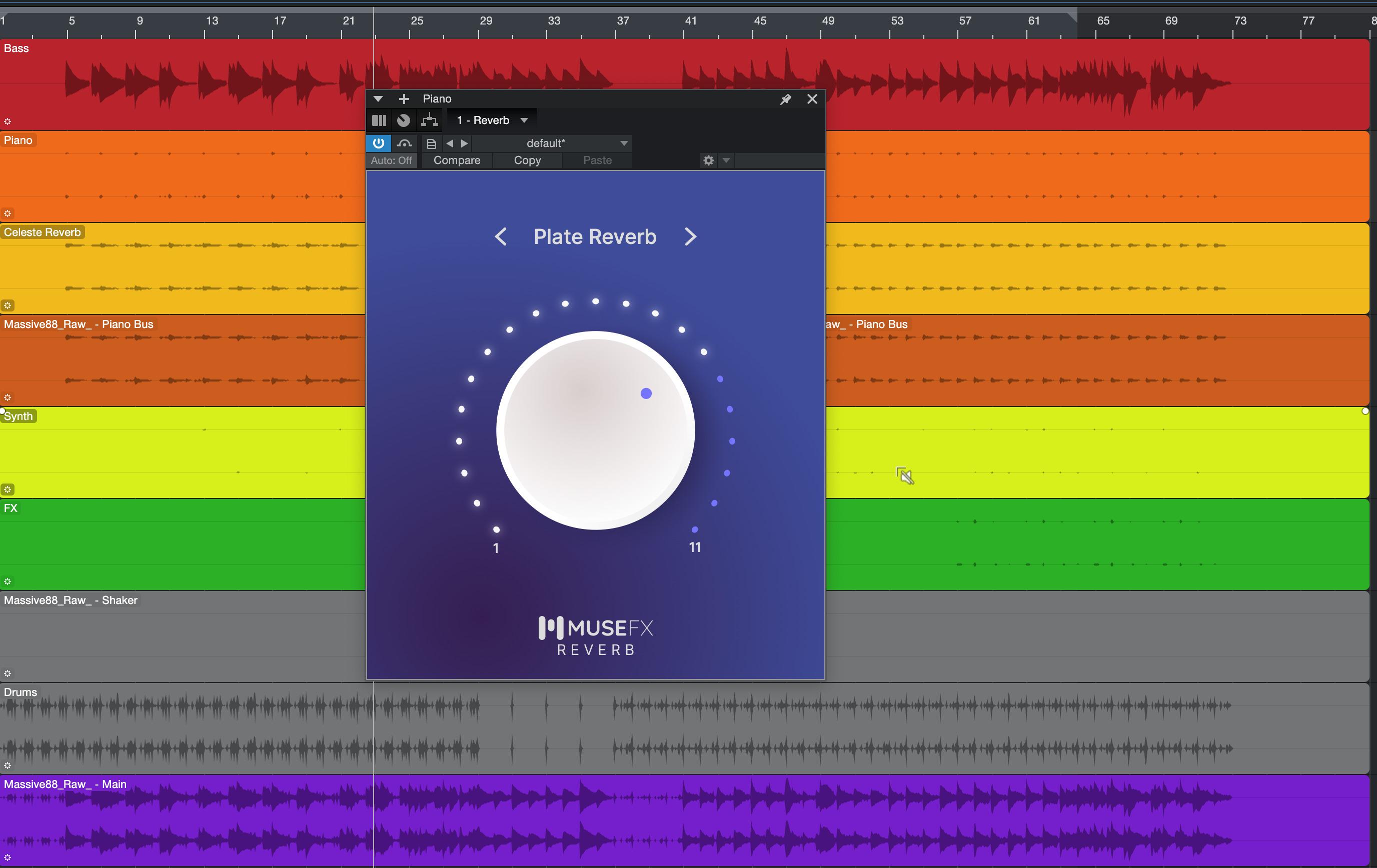Open the Celeste Reverb track gear icon

(8, 305)
